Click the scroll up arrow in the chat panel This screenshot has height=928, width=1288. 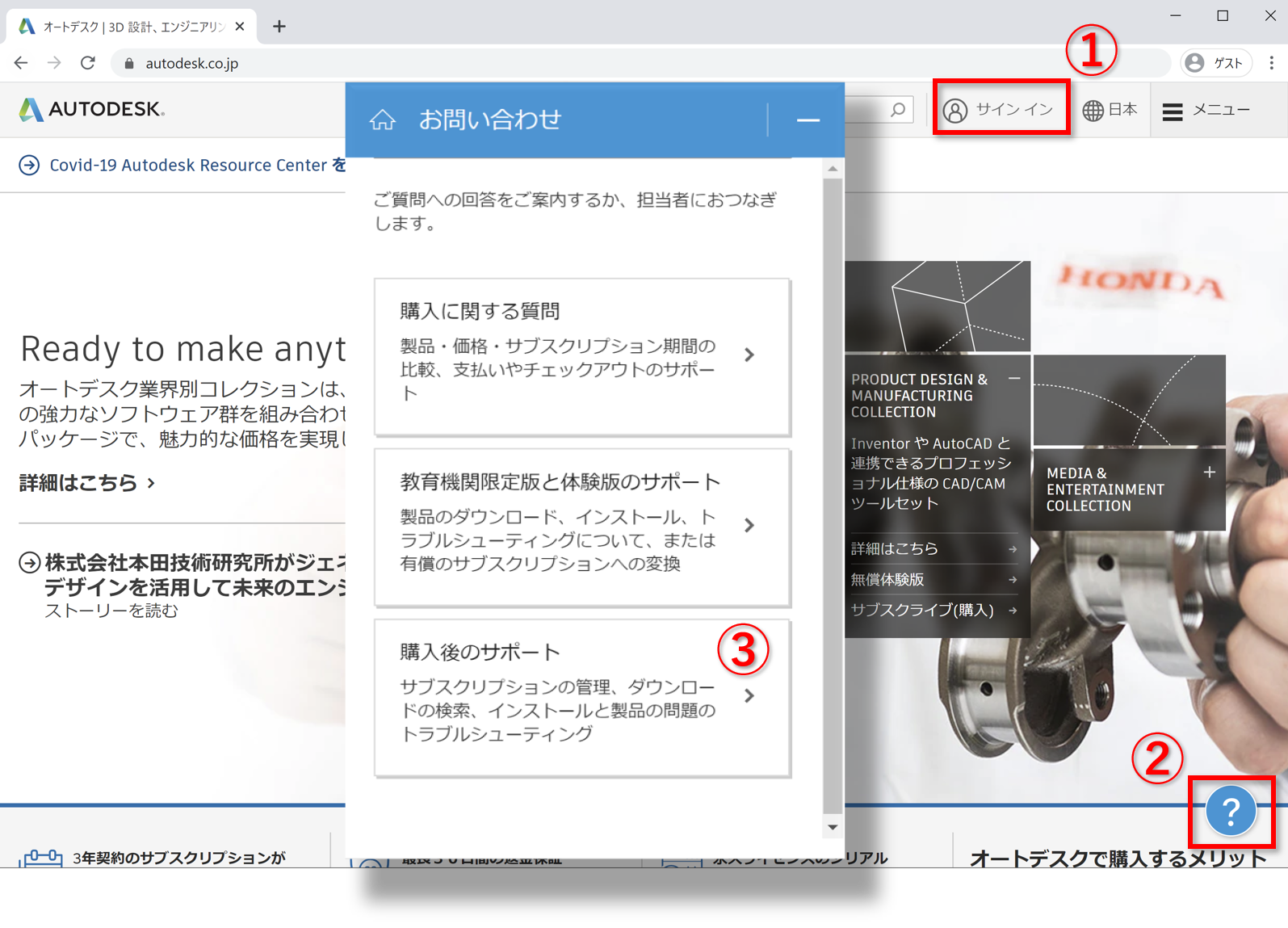[x=833, y=169]
